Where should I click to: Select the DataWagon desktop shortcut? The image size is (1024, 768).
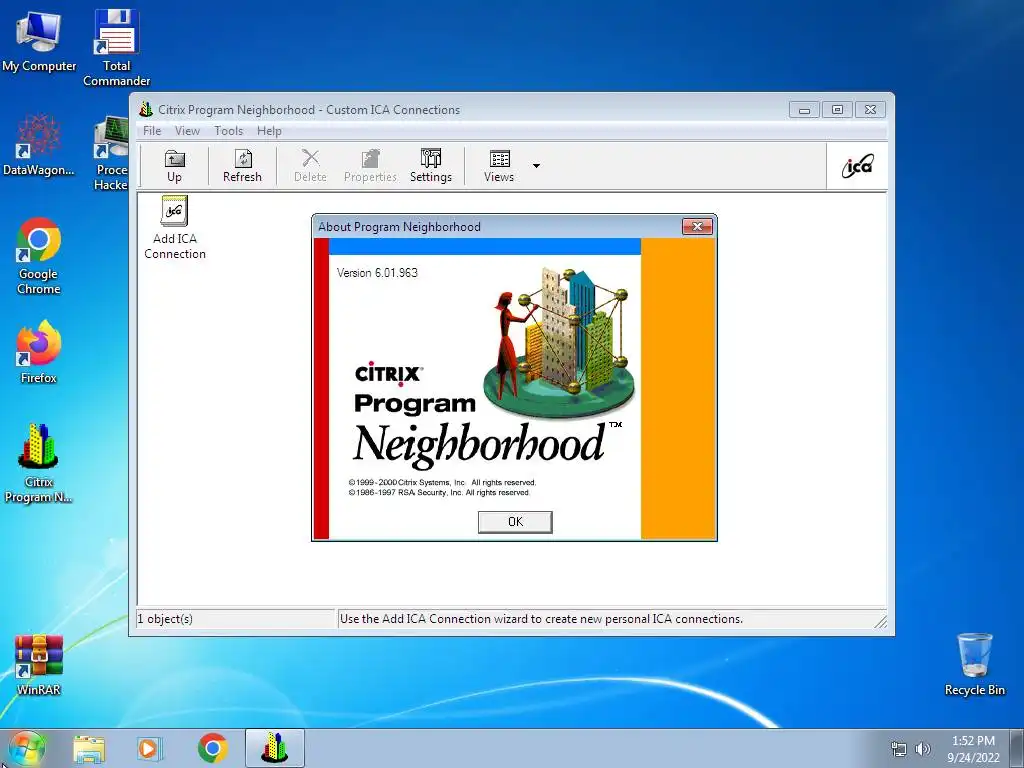39,145
